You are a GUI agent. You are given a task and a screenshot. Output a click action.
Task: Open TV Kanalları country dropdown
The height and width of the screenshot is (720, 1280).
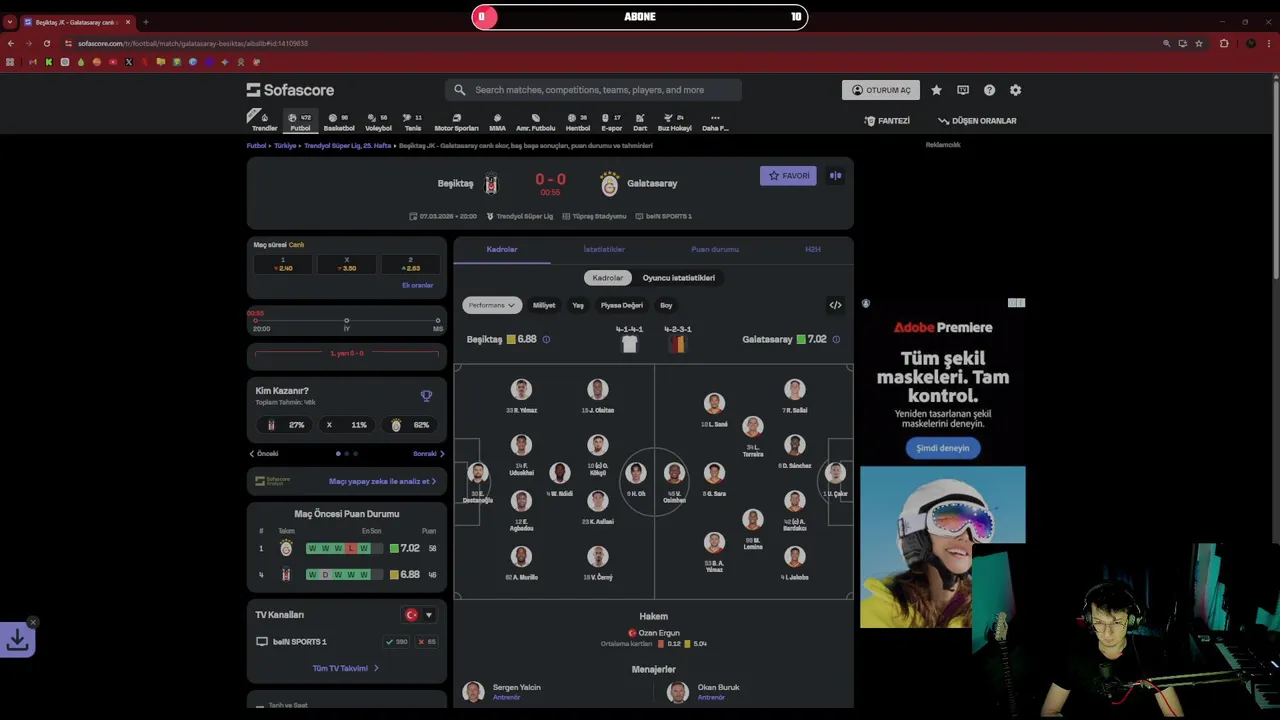click(418, 615)
